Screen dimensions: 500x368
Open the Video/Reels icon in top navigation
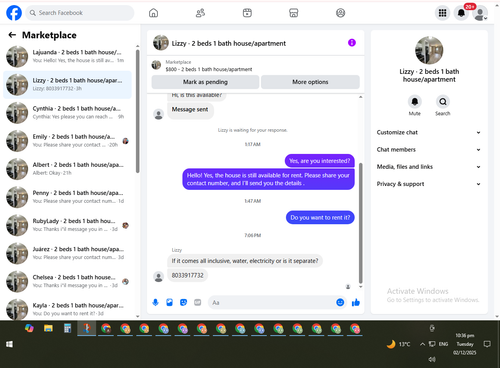(247, 13)
